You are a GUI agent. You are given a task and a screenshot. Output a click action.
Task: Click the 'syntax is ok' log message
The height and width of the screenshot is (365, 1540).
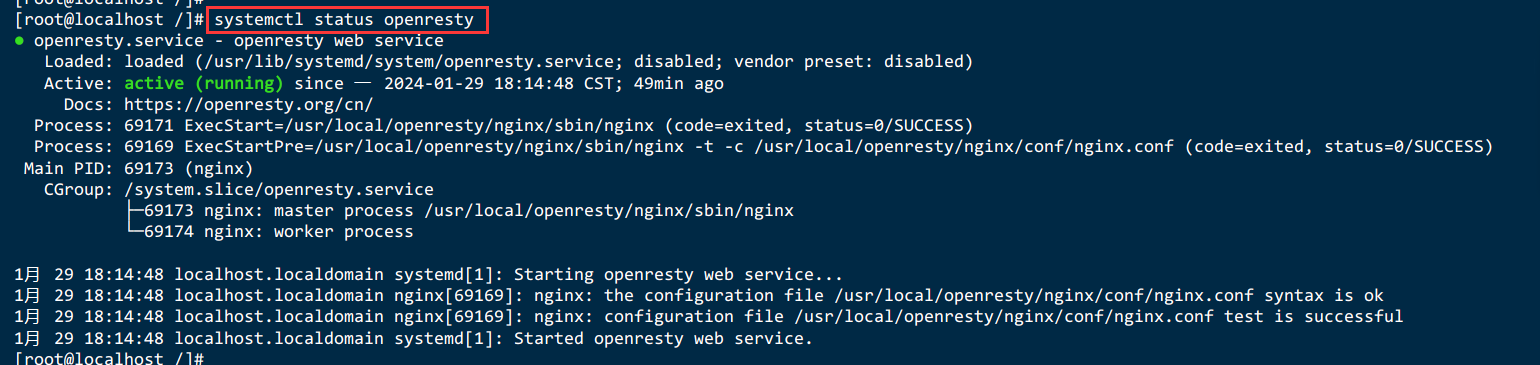point(1324,295)
